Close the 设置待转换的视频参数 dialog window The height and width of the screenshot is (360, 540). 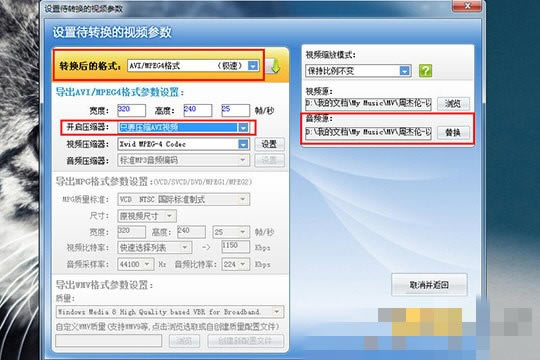(467, 6)
